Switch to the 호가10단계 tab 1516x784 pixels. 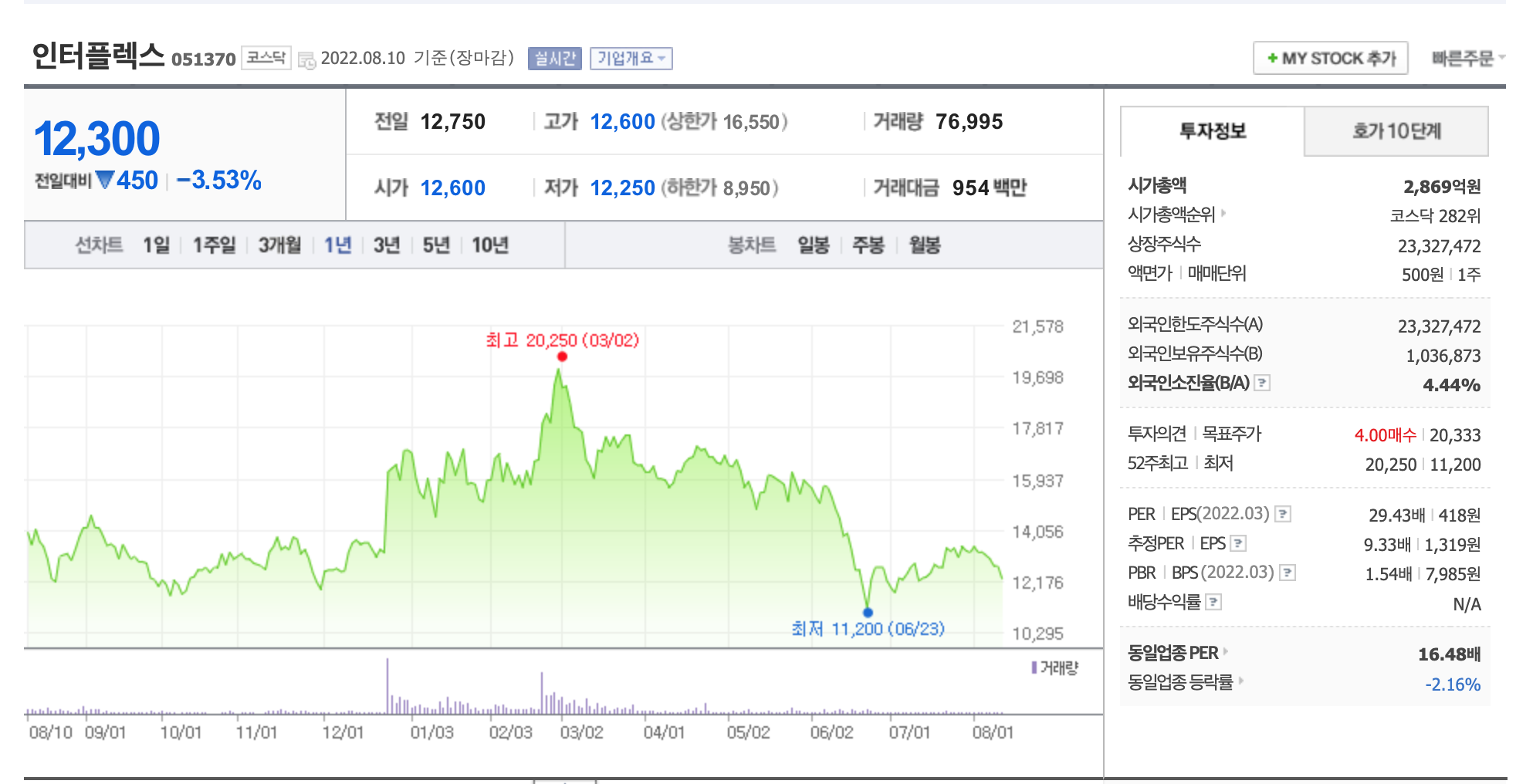pos(1396,131)
